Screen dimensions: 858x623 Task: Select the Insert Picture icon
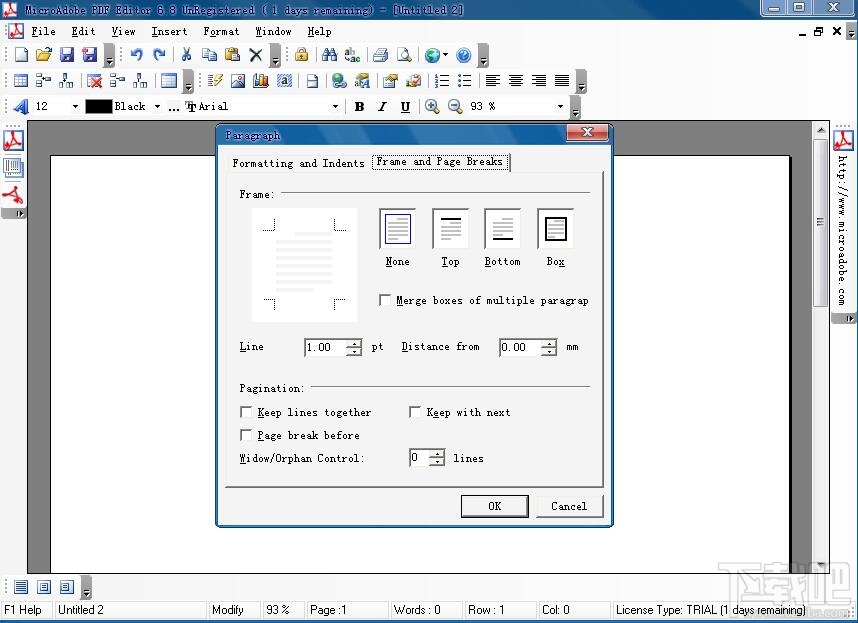pos(236,81)
